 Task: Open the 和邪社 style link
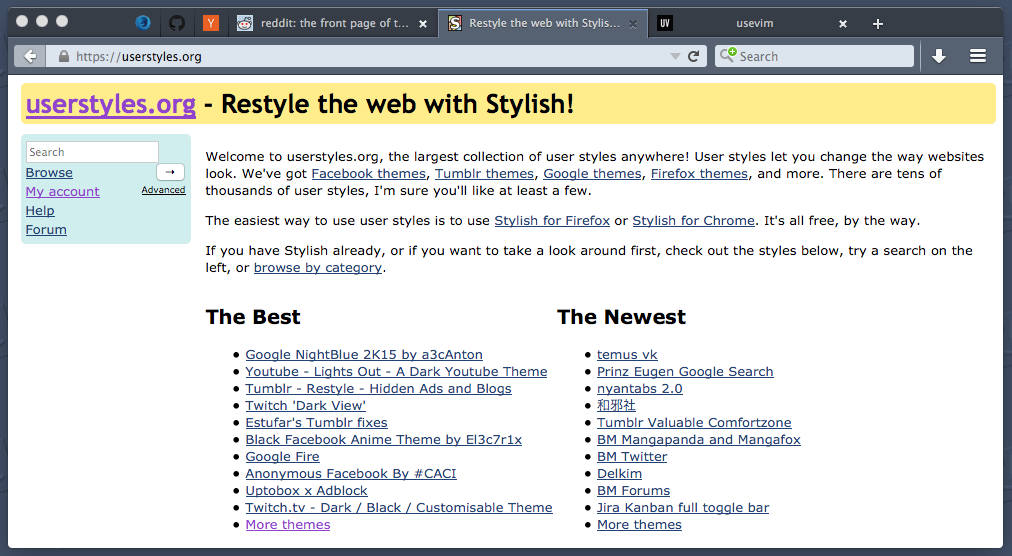(x=616, y=406)
